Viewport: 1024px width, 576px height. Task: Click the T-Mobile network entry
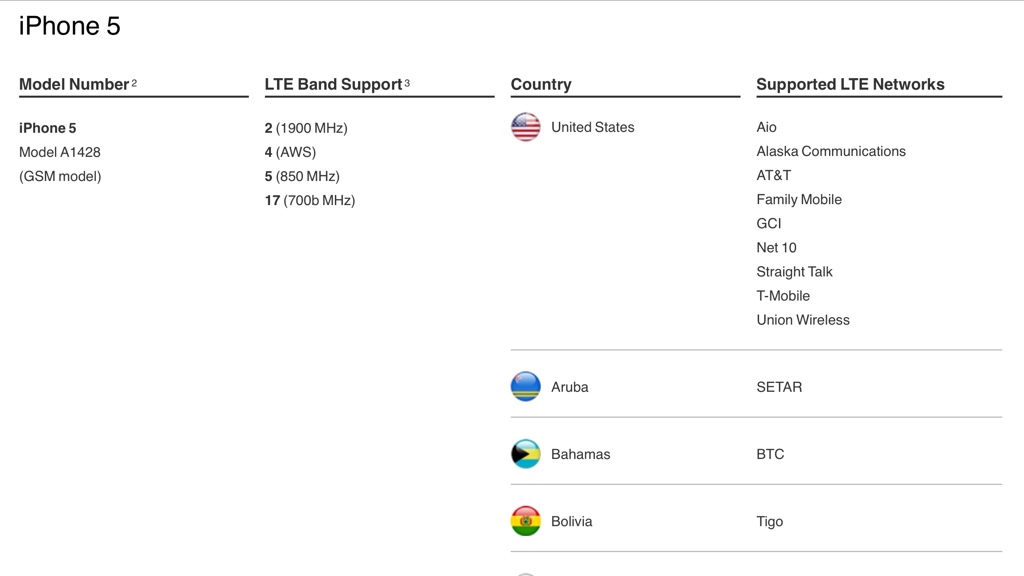point(783,296)
